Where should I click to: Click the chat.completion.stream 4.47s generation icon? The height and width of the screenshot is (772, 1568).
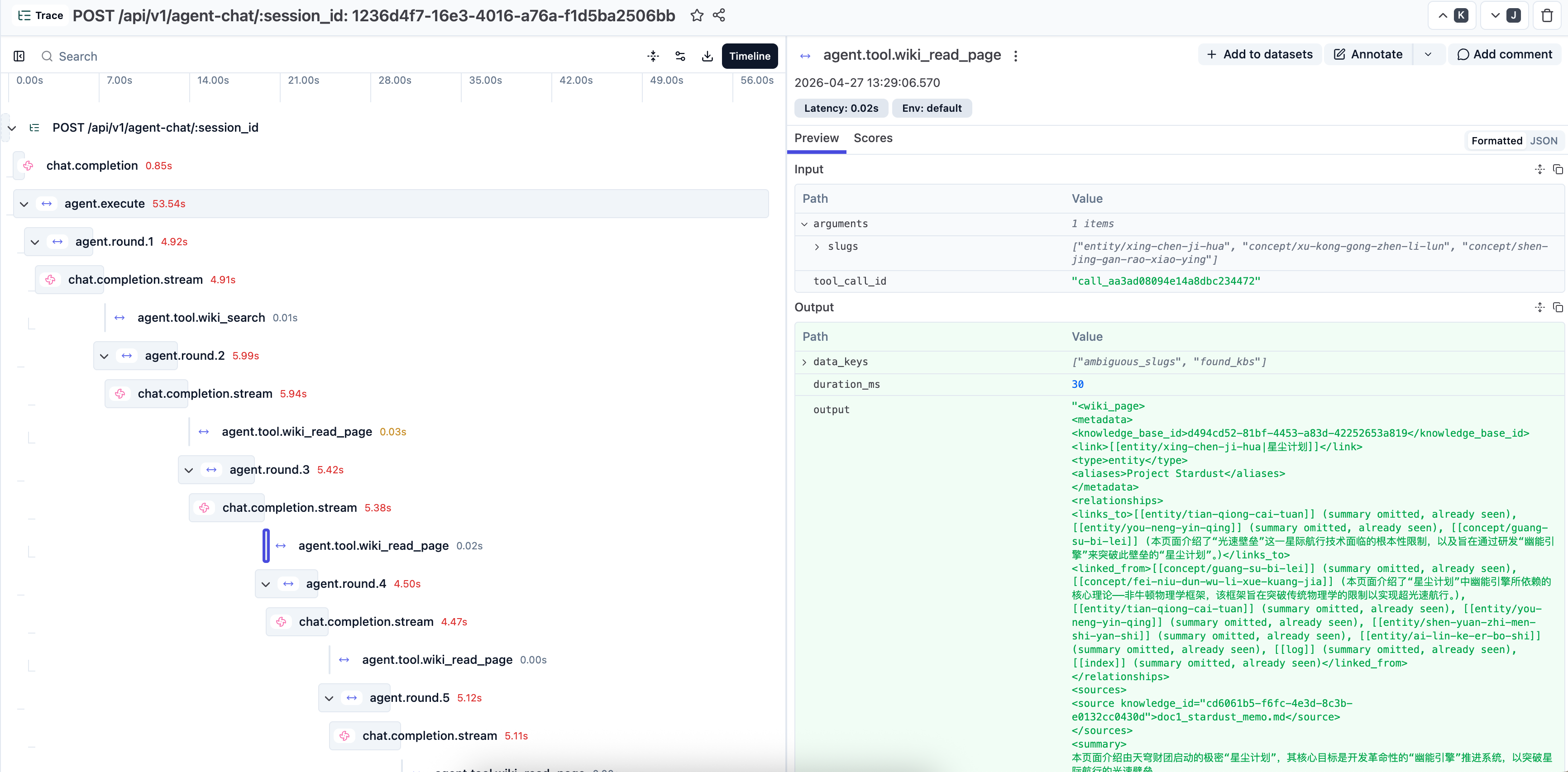pos(281,622)
